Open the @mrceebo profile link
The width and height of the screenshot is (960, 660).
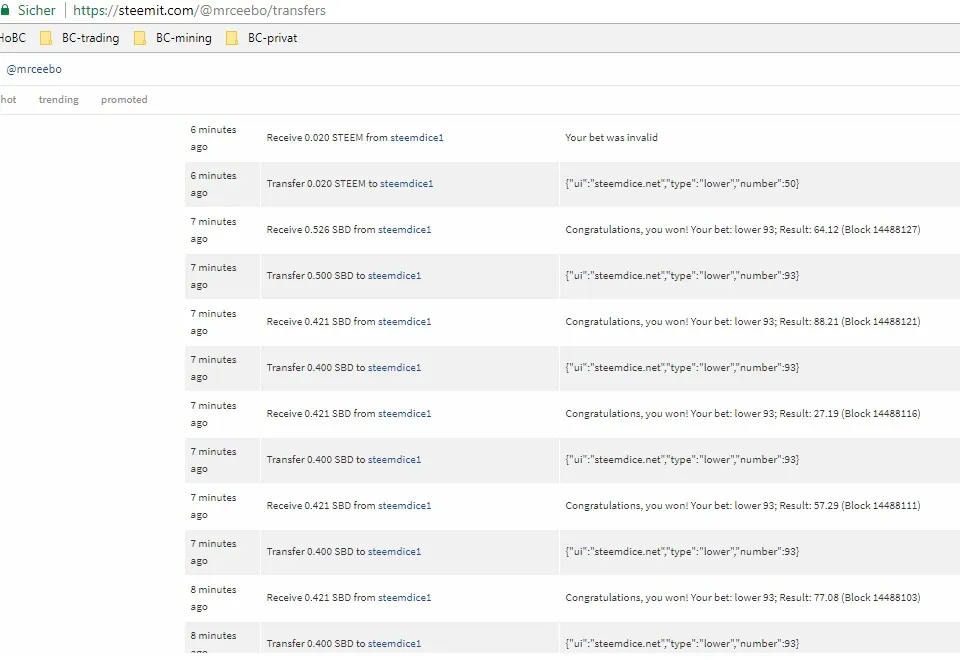click(x=34, y=69)
